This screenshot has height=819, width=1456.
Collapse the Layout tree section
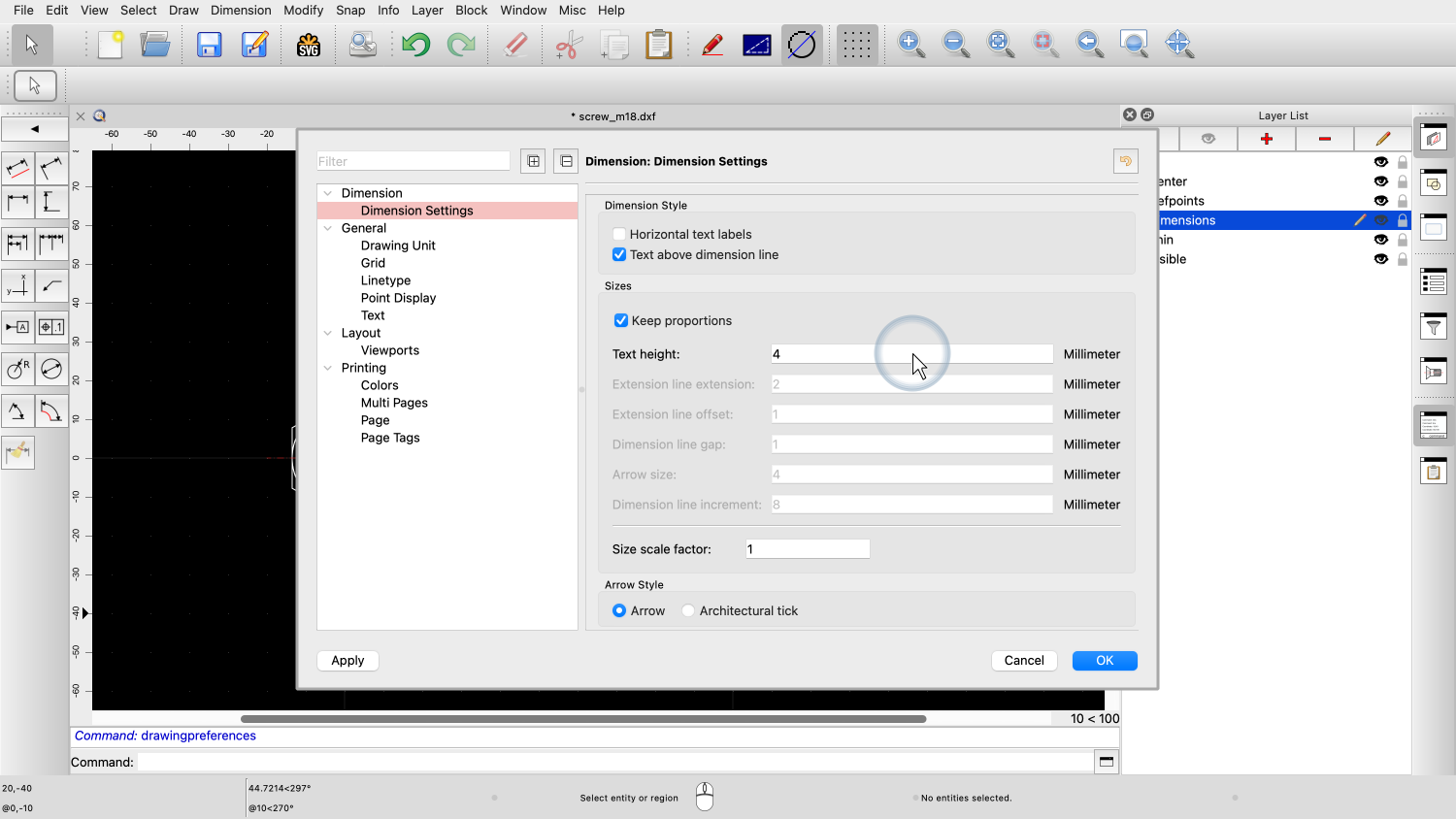[x=328, y=333]
